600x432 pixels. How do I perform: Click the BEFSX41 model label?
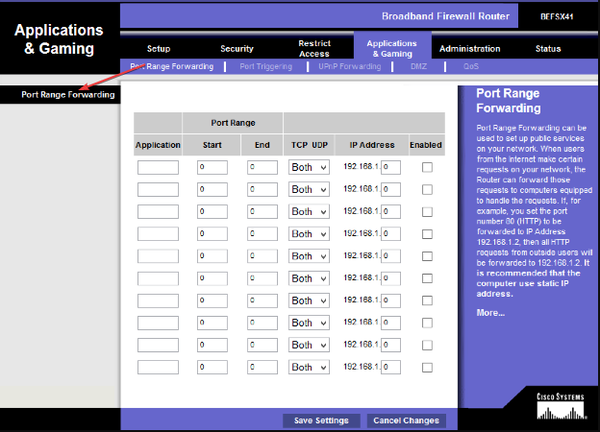[557, 16]
